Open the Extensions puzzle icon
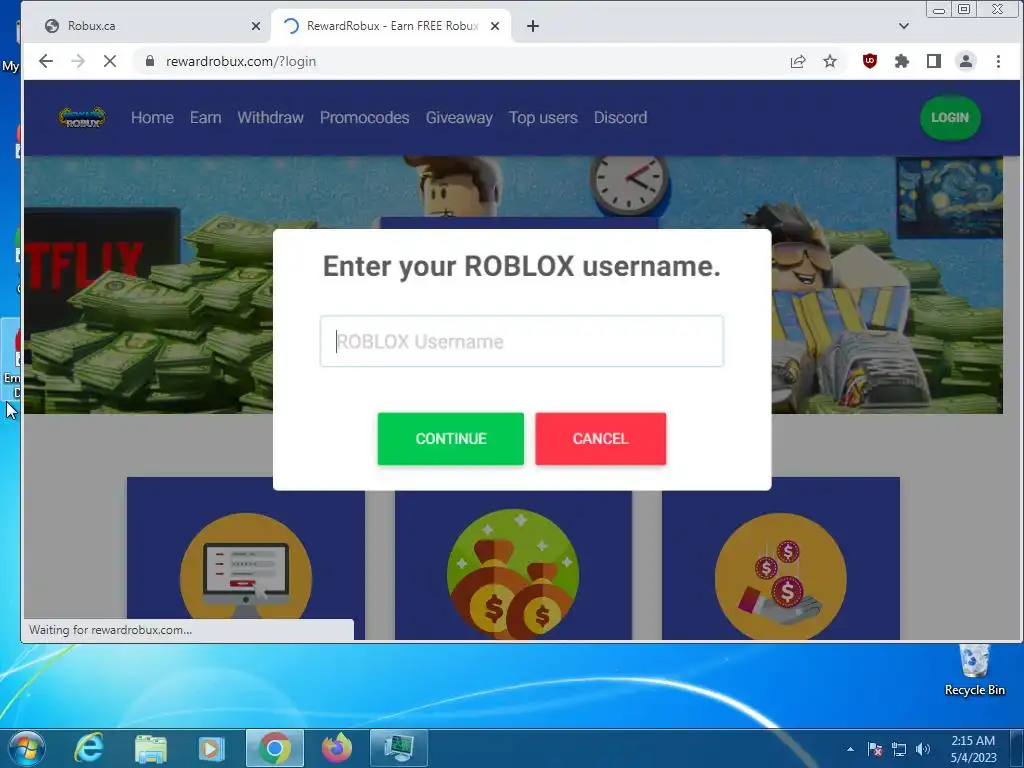Screen dimensions: 1024x768 click(x=901, y=61)
